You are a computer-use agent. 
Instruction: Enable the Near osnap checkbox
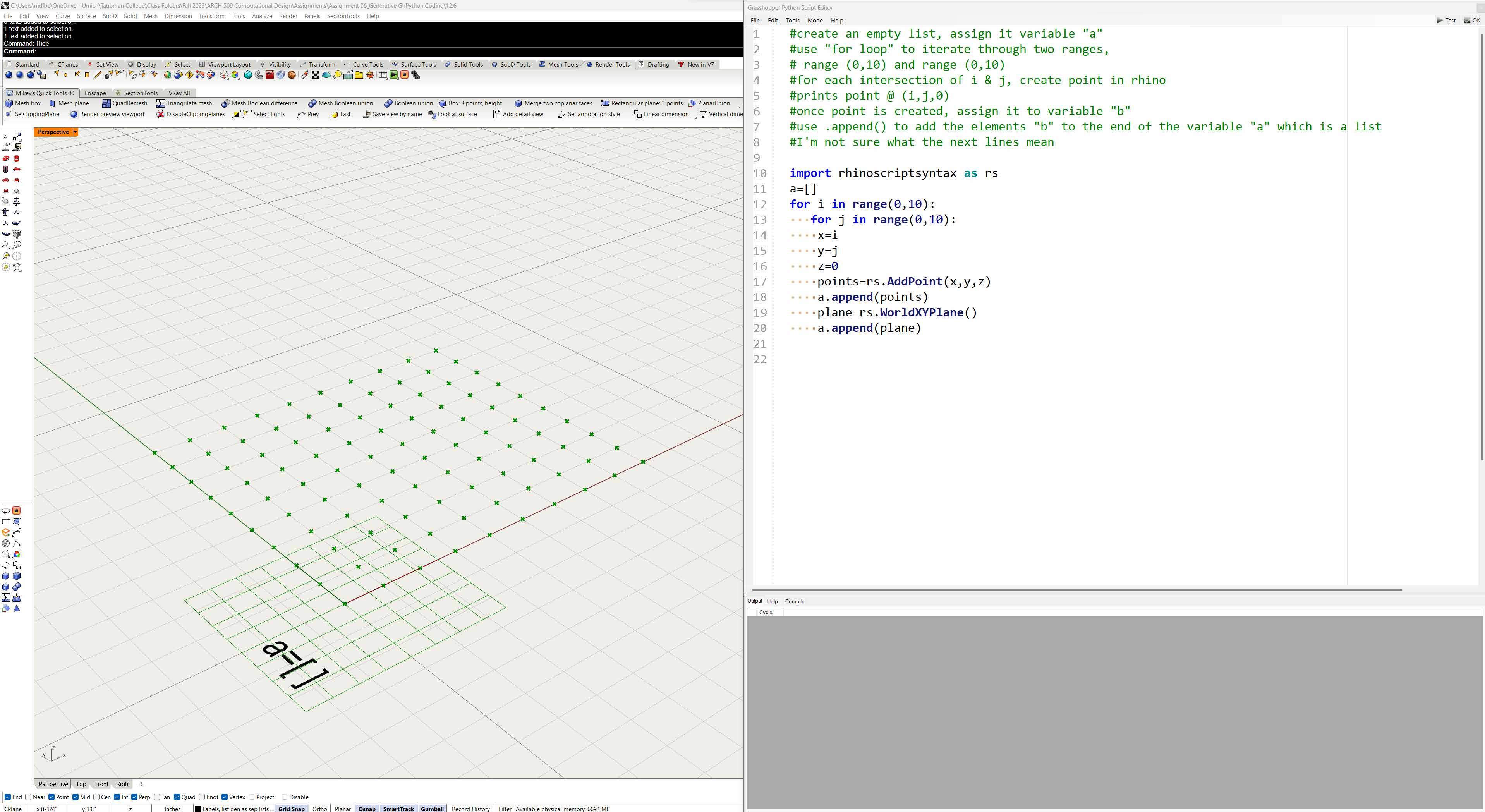click(28, 797)
